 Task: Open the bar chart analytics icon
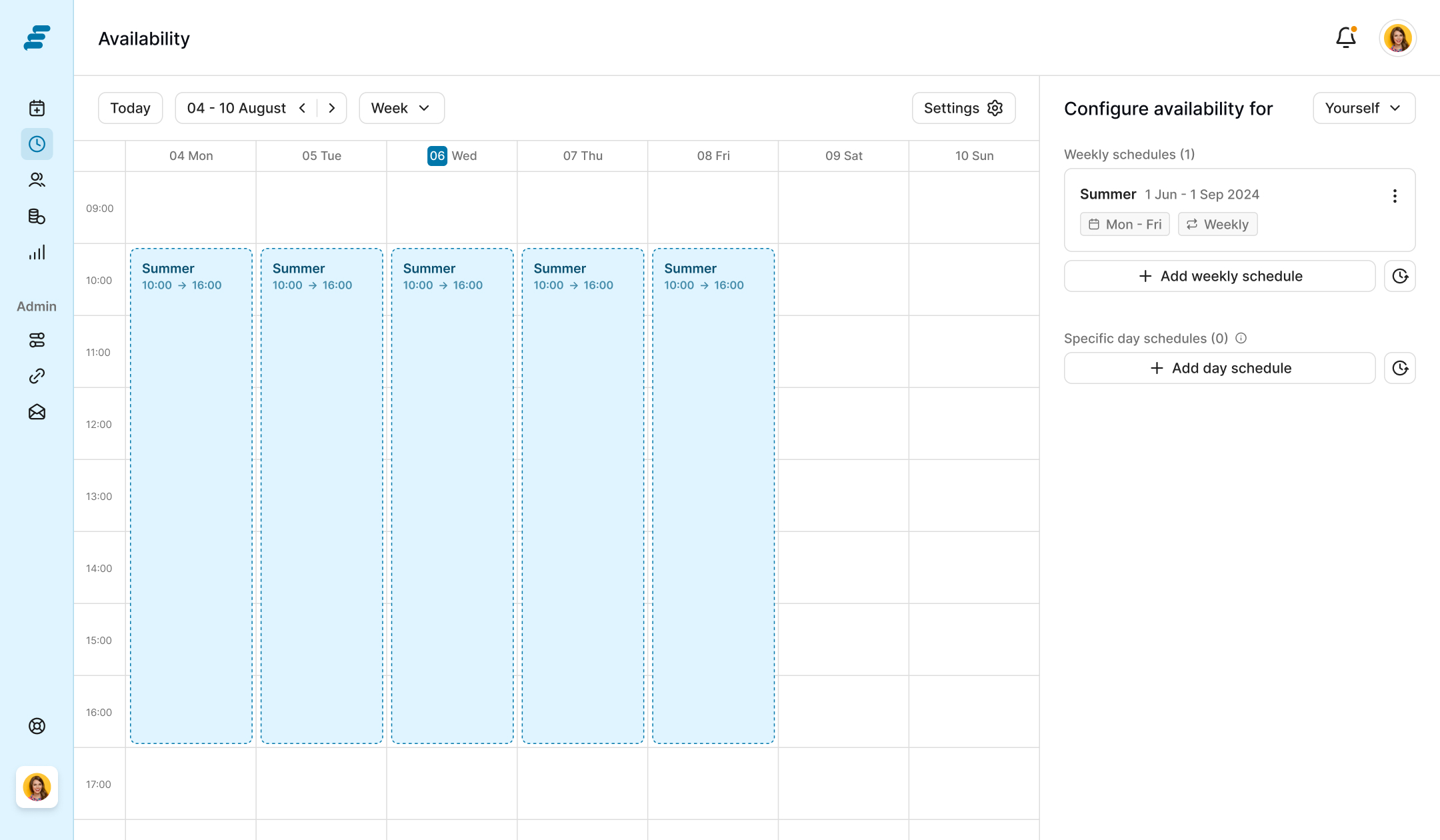(x=37, y=252)
